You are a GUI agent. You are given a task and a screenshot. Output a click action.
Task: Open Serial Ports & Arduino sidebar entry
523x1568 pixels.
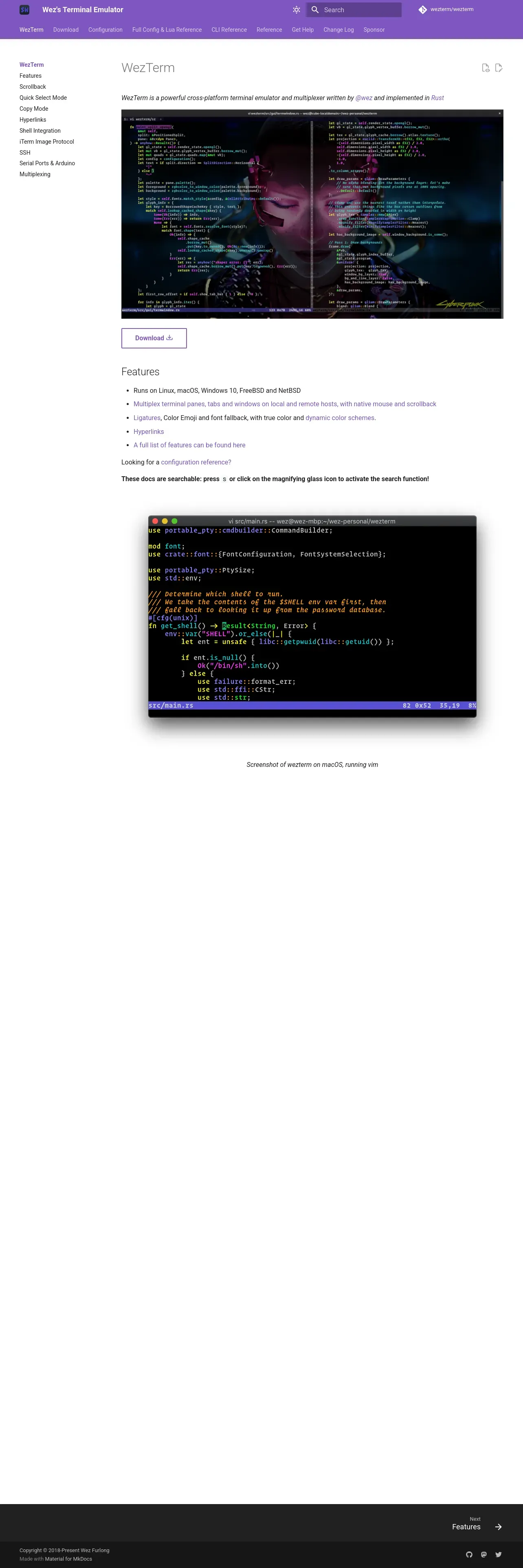pos(48,163)
